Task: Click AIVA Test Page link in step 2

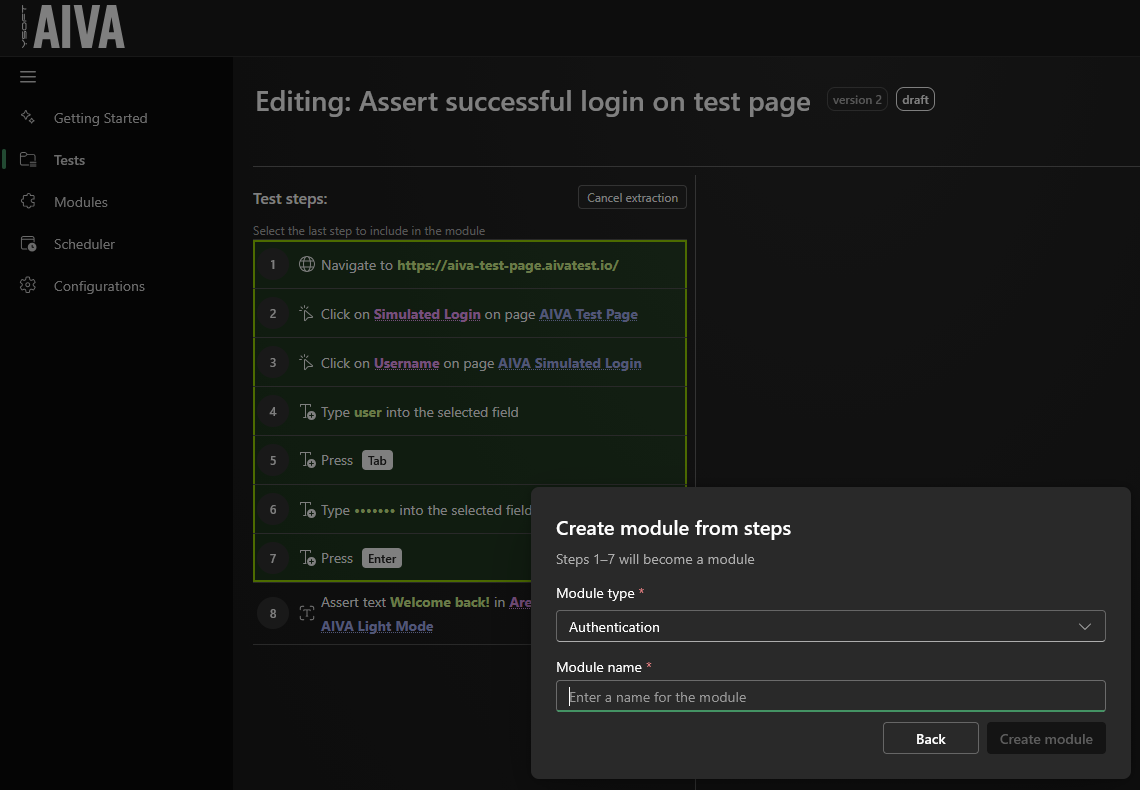Action: tap(588, 314)
